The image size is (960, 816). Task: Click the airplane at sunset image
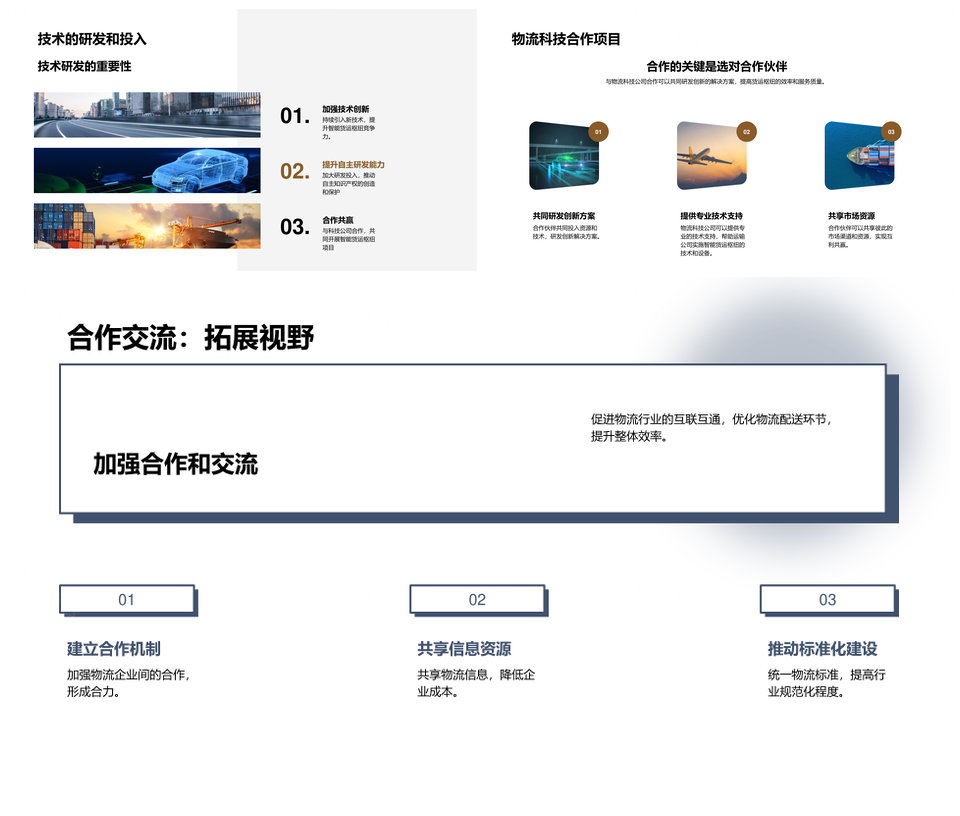(711, 156)
